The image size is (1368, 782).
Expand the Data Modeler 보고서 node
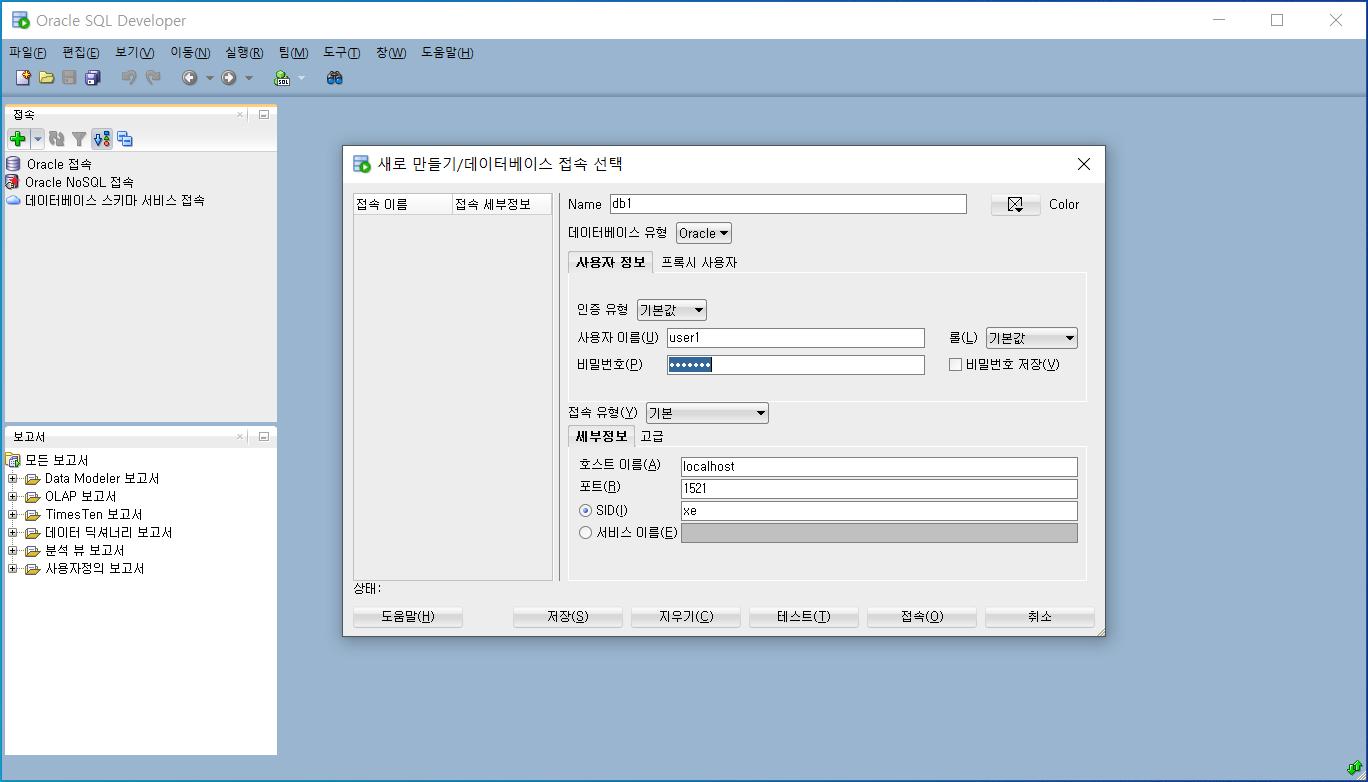point(13,479)
